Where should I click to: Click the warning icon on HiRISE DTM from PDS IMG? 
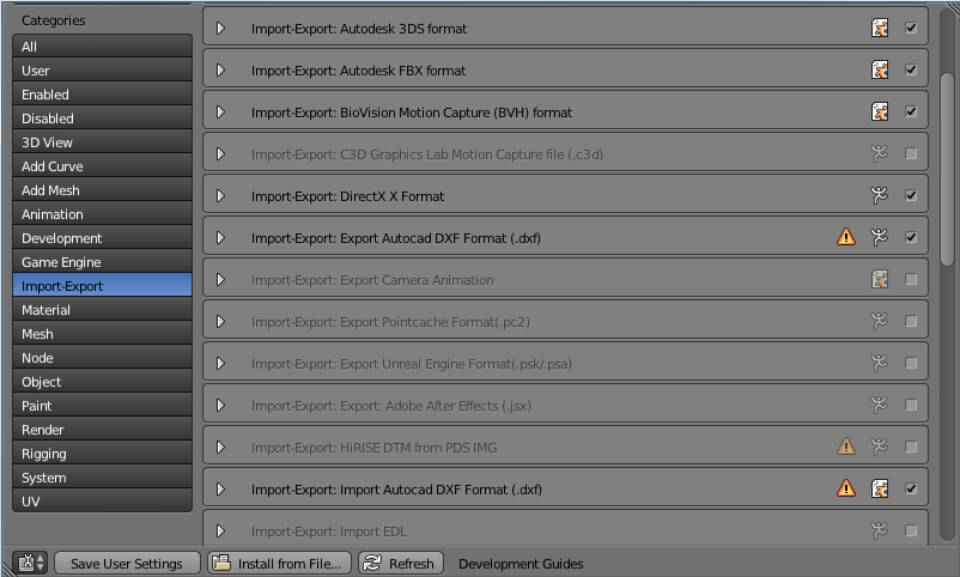(846, 447)
